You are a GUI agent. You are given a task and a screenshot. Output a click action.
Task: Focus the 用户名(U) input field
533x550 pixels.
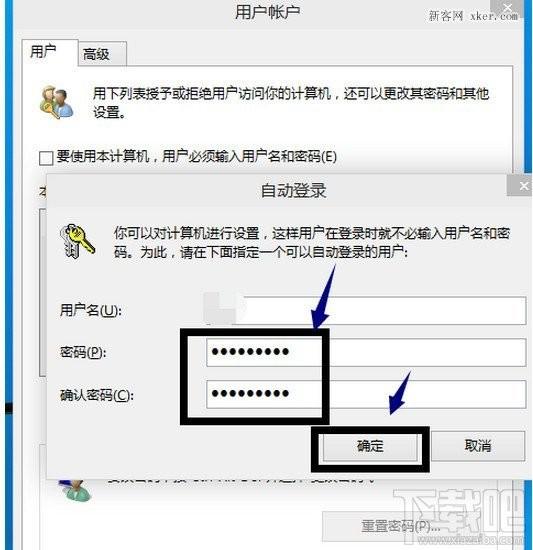click(365, 310)
